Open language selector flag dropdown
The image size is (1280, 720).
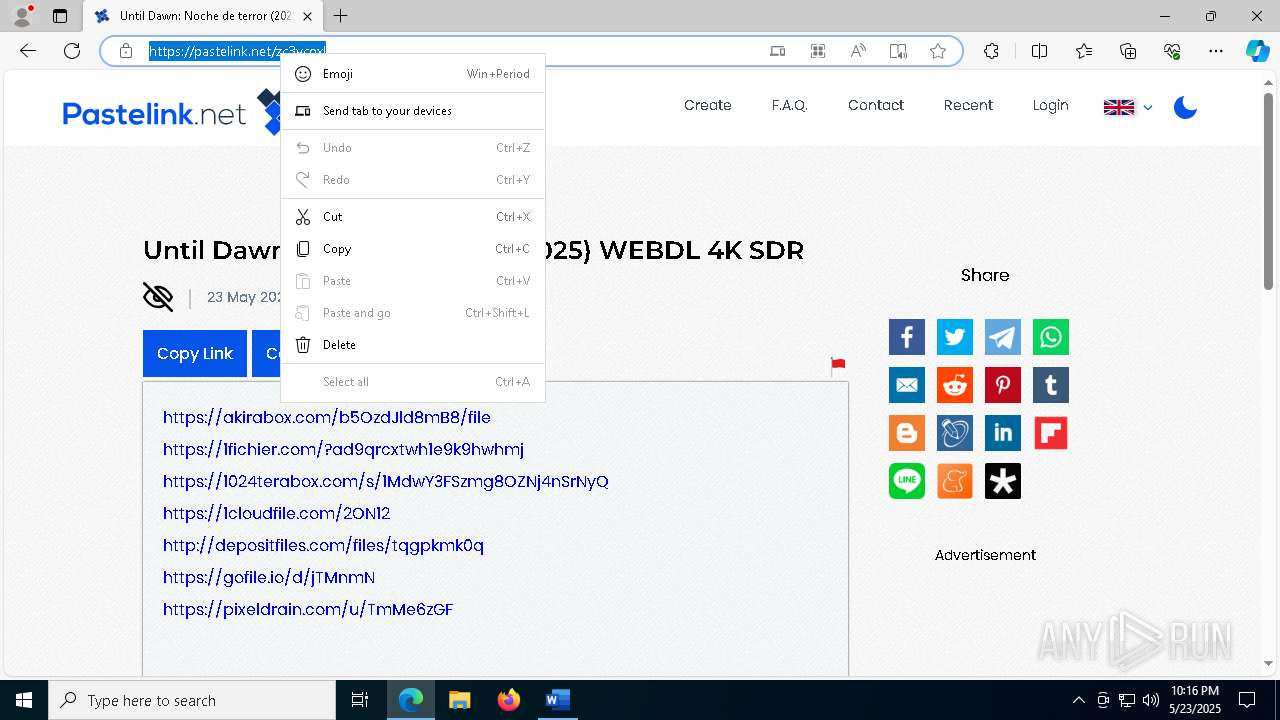tap(1128, 107)
